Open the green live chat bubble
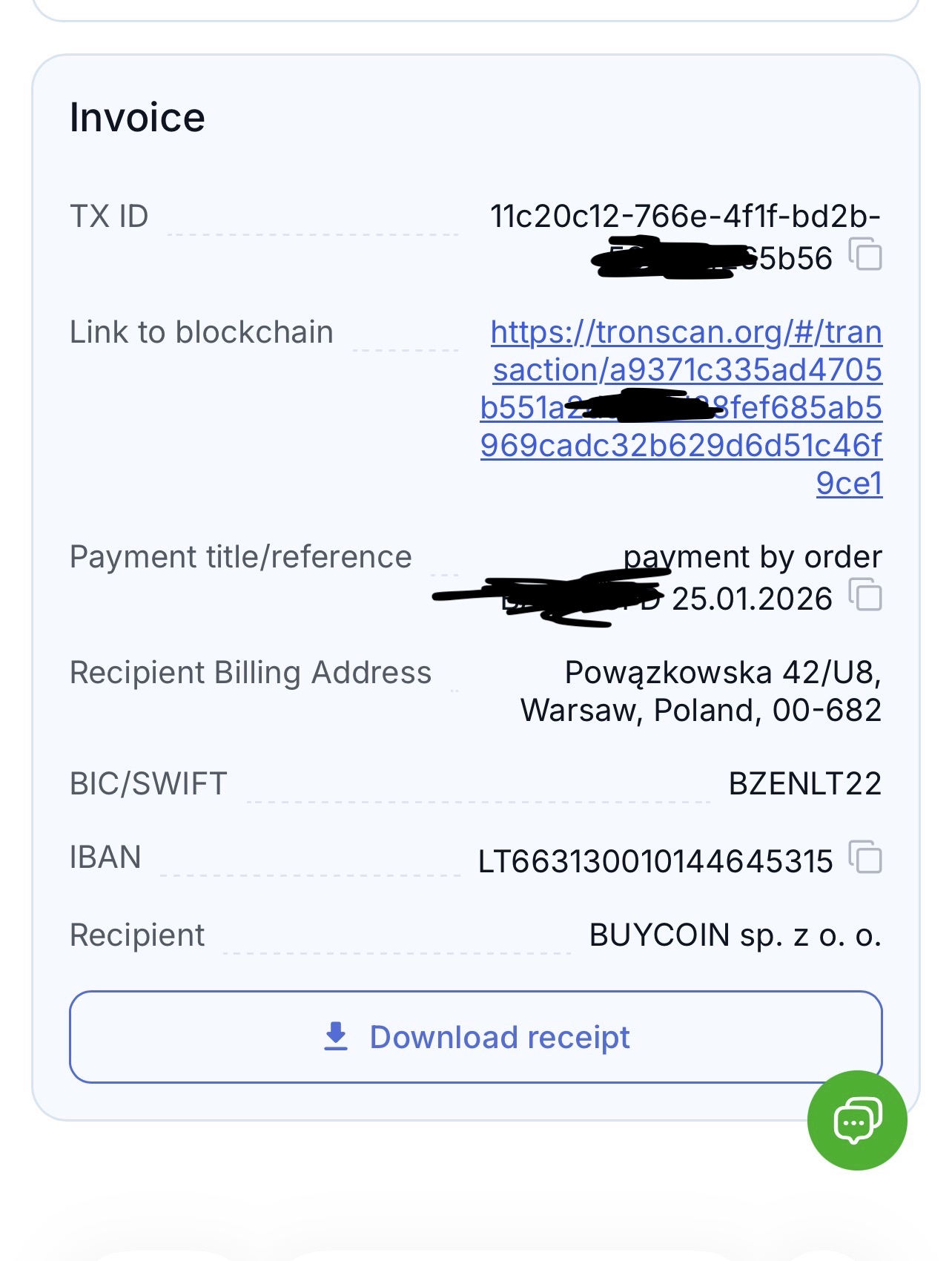952x1261 pixels. tap(857, 1120)
